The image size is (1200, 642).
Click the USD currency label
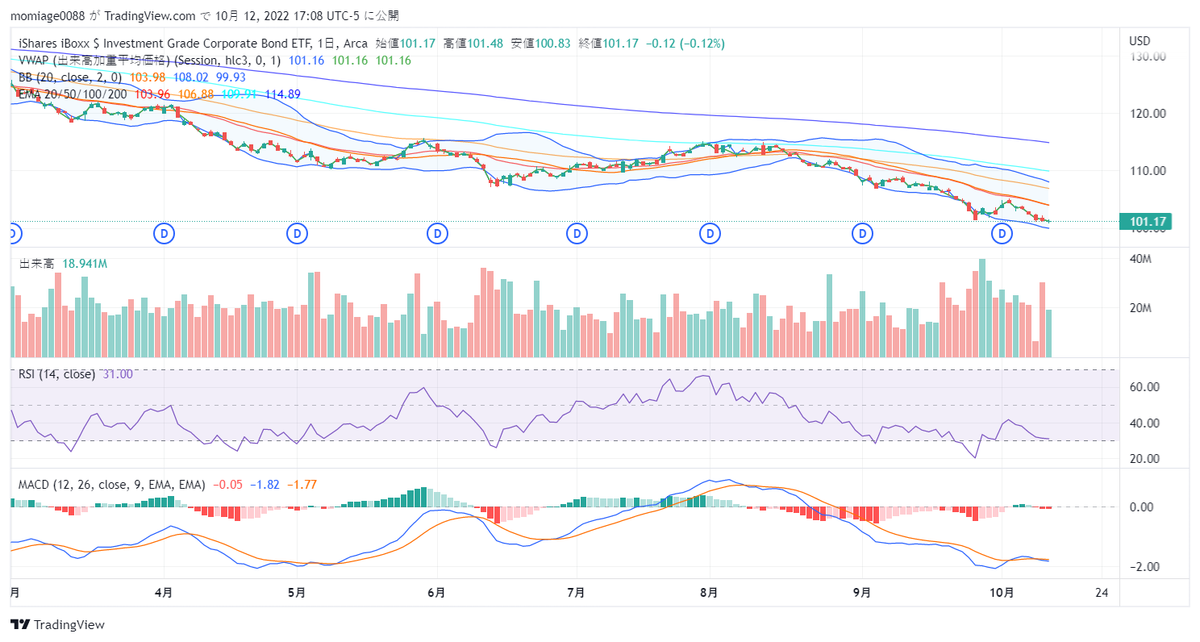[x=1140, y=41]
